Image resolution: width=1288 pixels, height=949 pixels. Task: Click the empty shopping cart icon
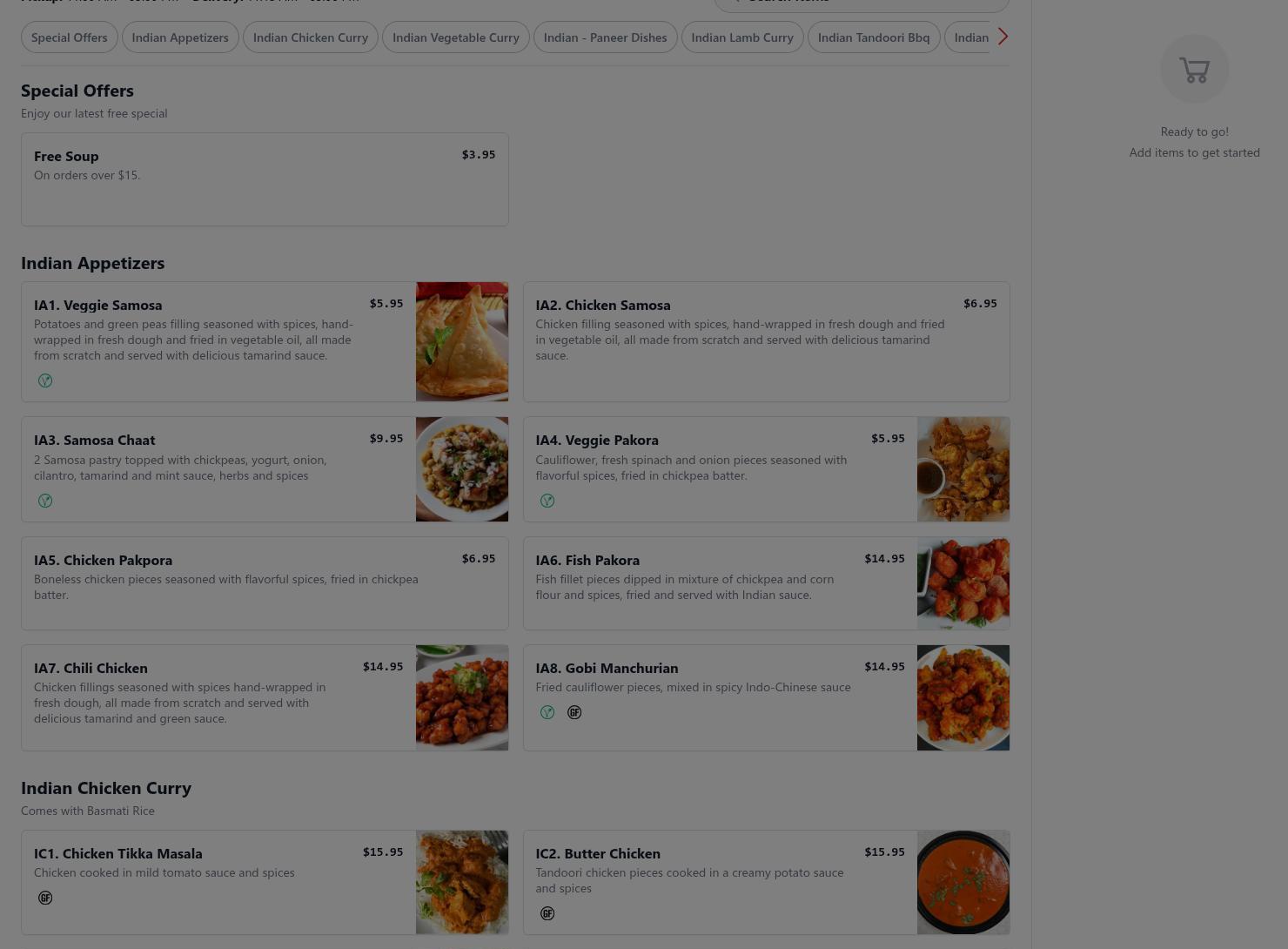pos(1194,69)
